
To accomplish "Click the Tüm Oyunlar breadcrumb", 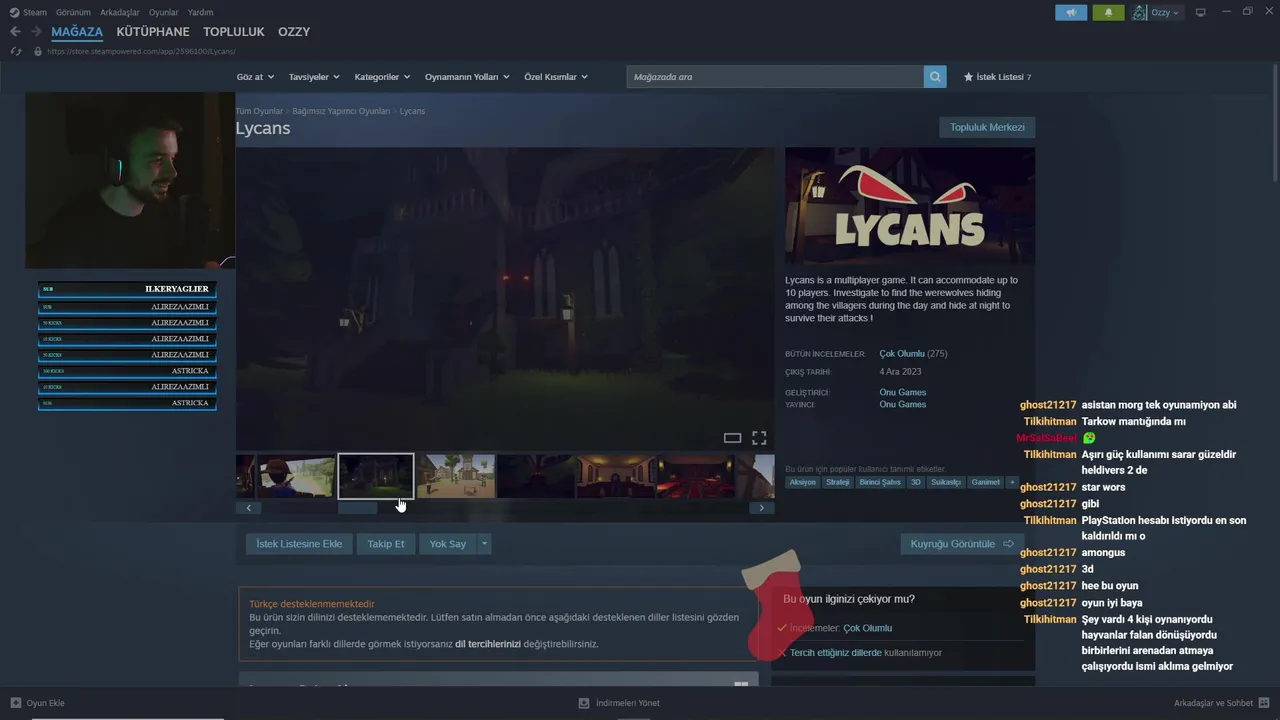I will click(259, 111).
